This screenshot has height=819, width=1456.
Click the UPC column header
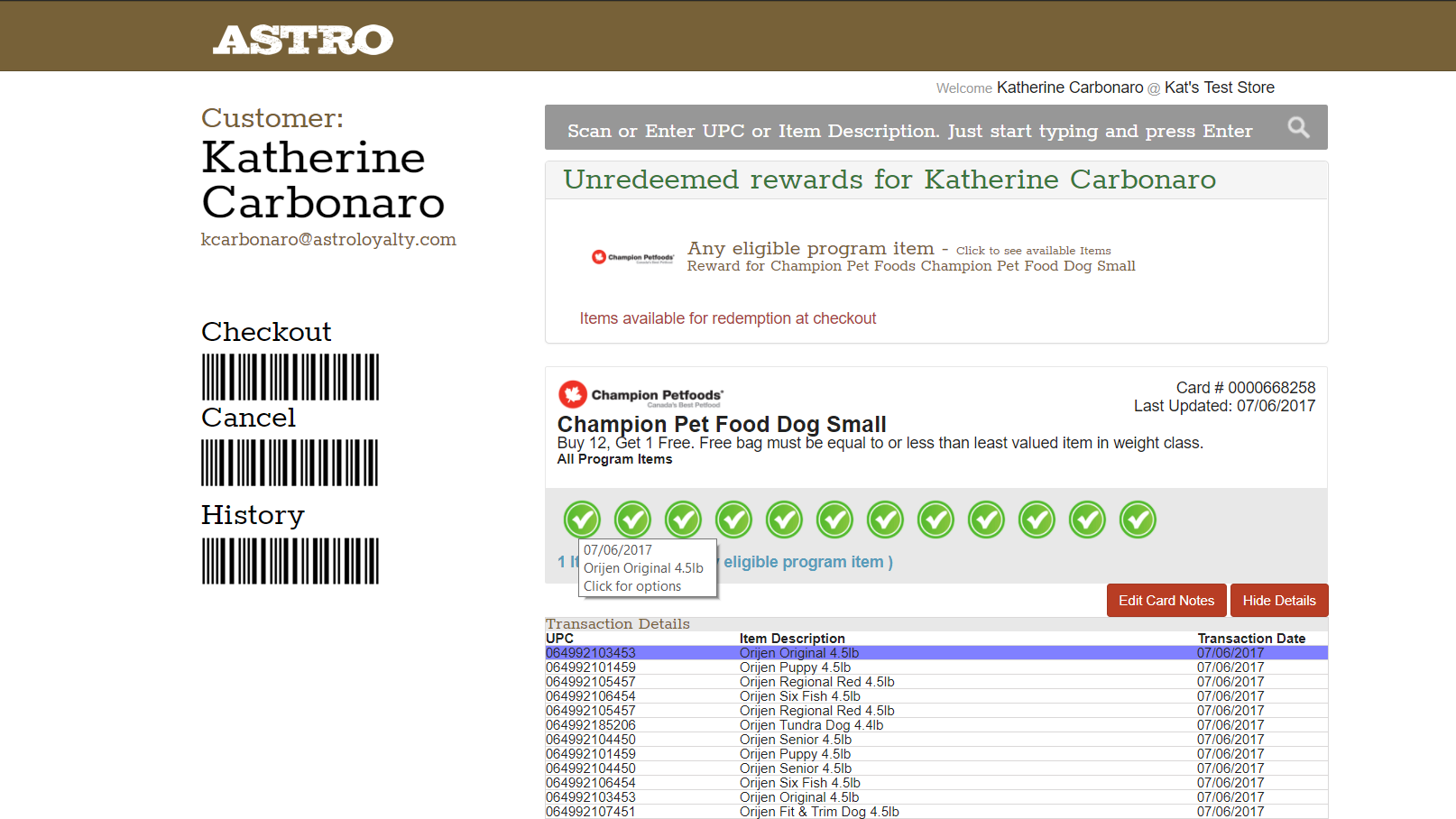559,639
